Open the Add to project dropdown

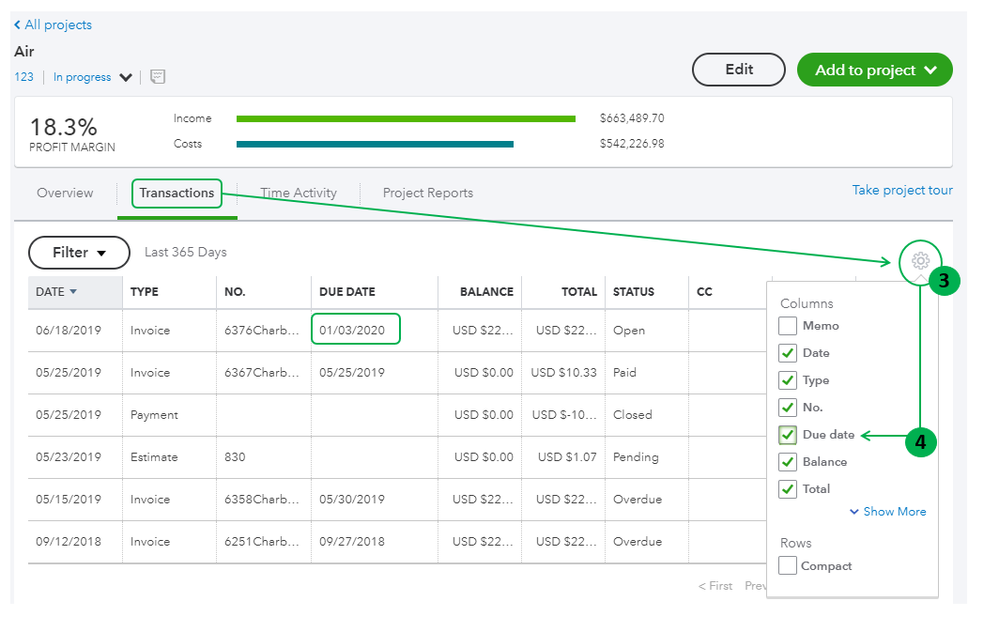(874, 70)
